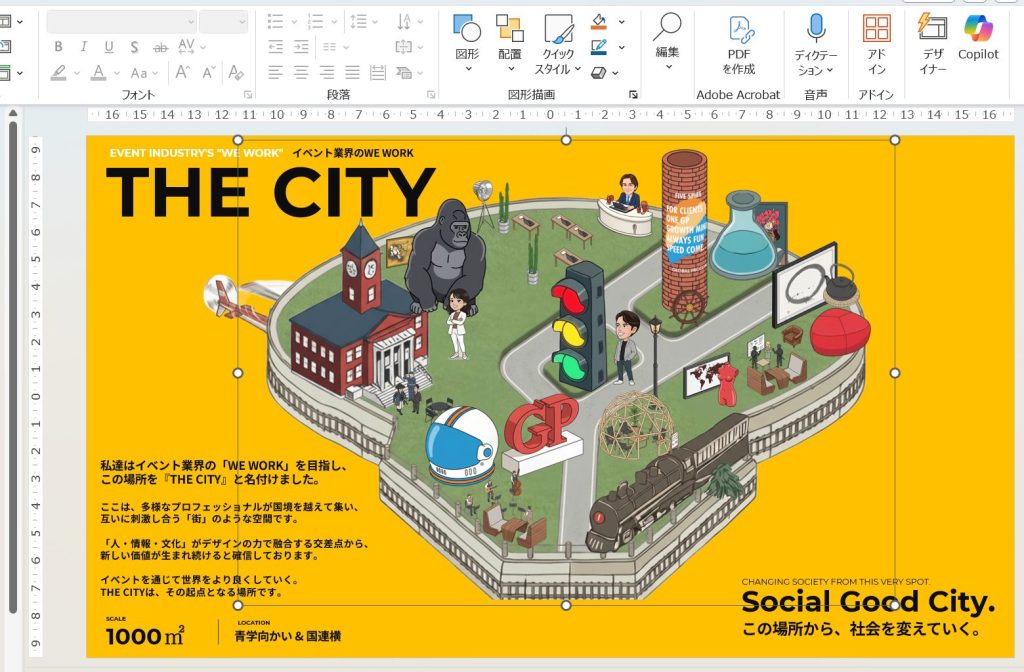Click the THE CITY title text

click(270, 192)
